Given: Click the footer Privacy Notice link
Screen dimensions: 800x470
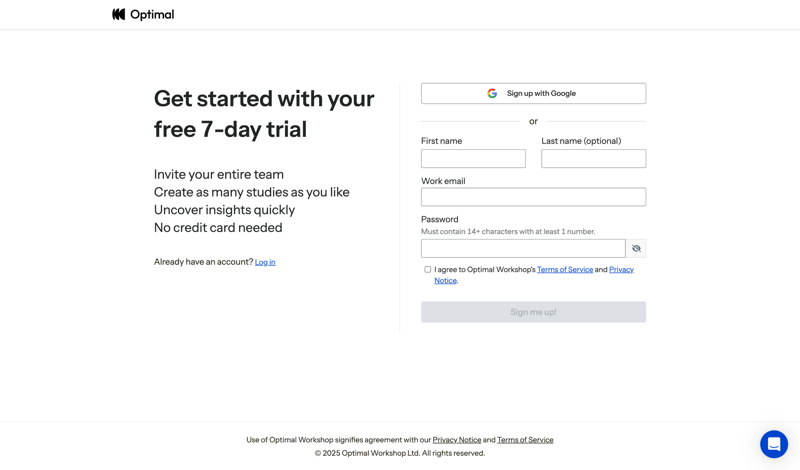Looking at the screenshot, I should pos(457,440).
